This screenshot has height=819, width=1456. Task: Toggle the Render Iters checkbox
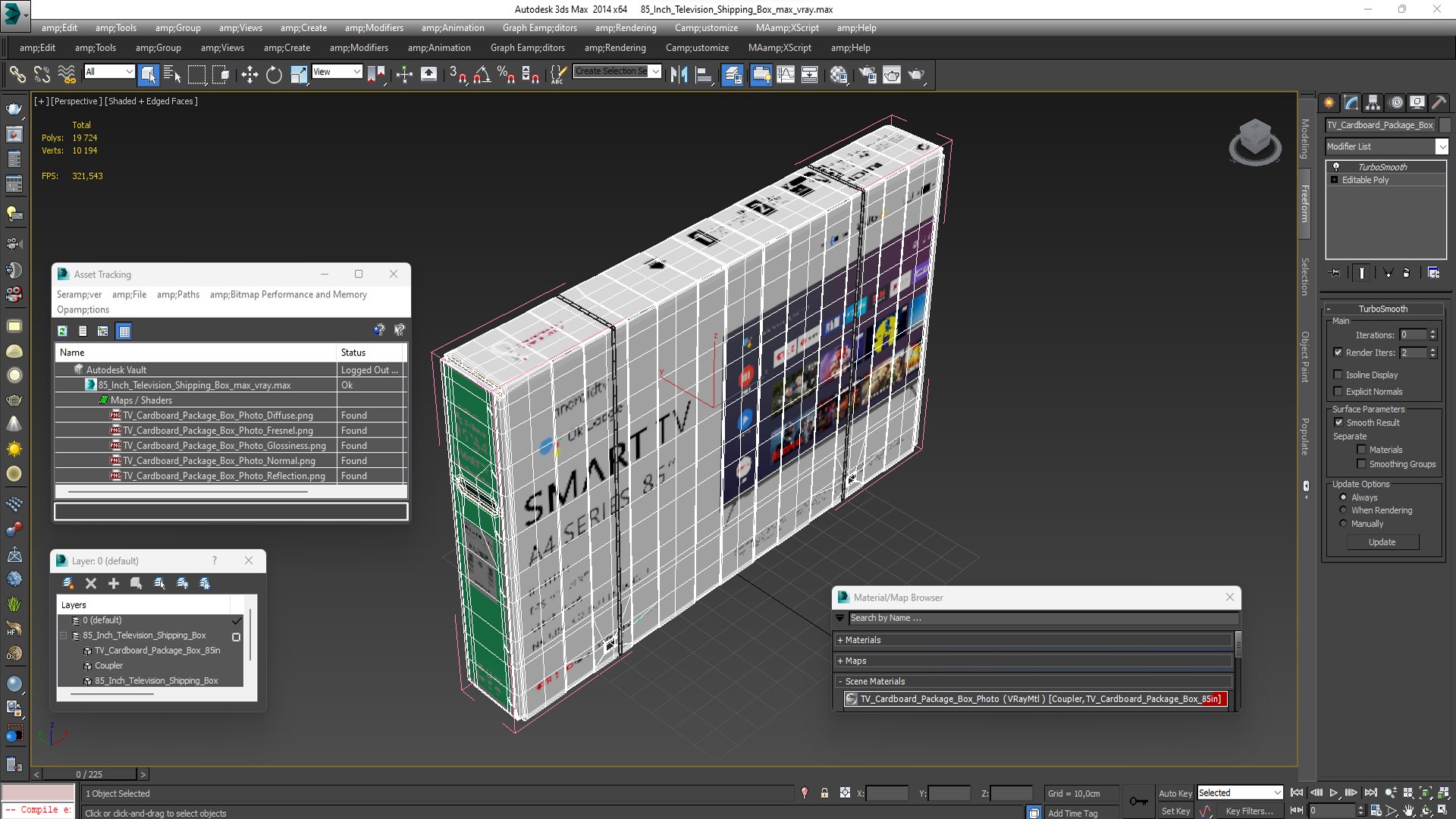click(x=1338, y=353)
